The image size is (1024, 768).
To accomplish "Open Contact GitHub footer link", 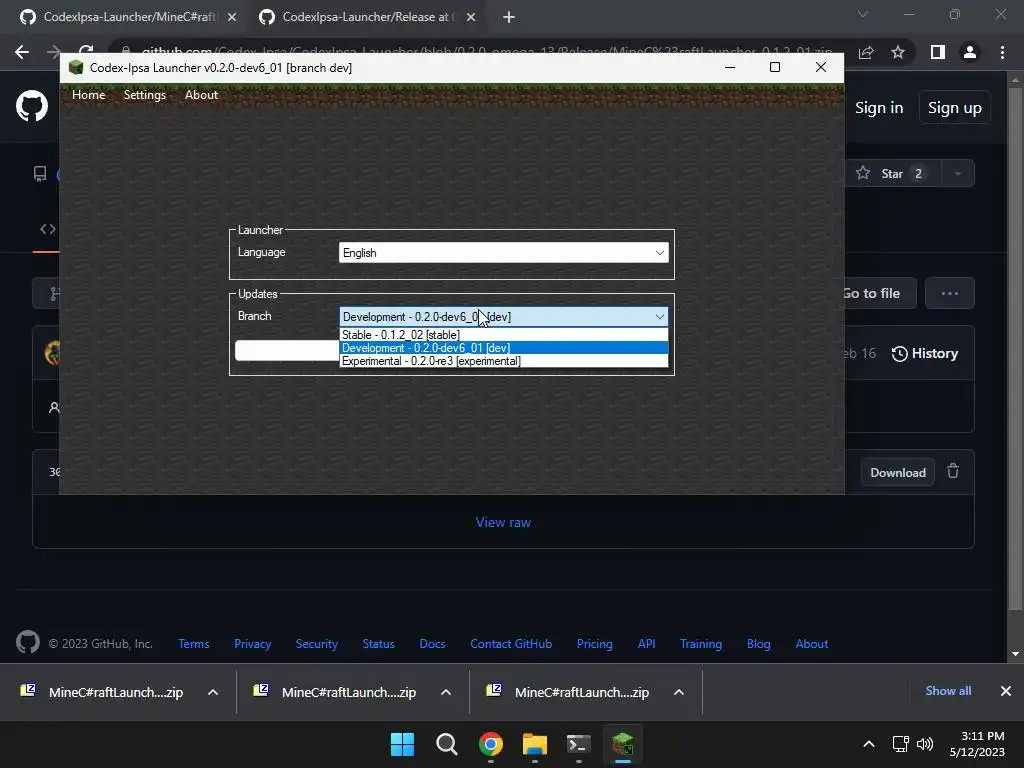I will pos(511,644).
